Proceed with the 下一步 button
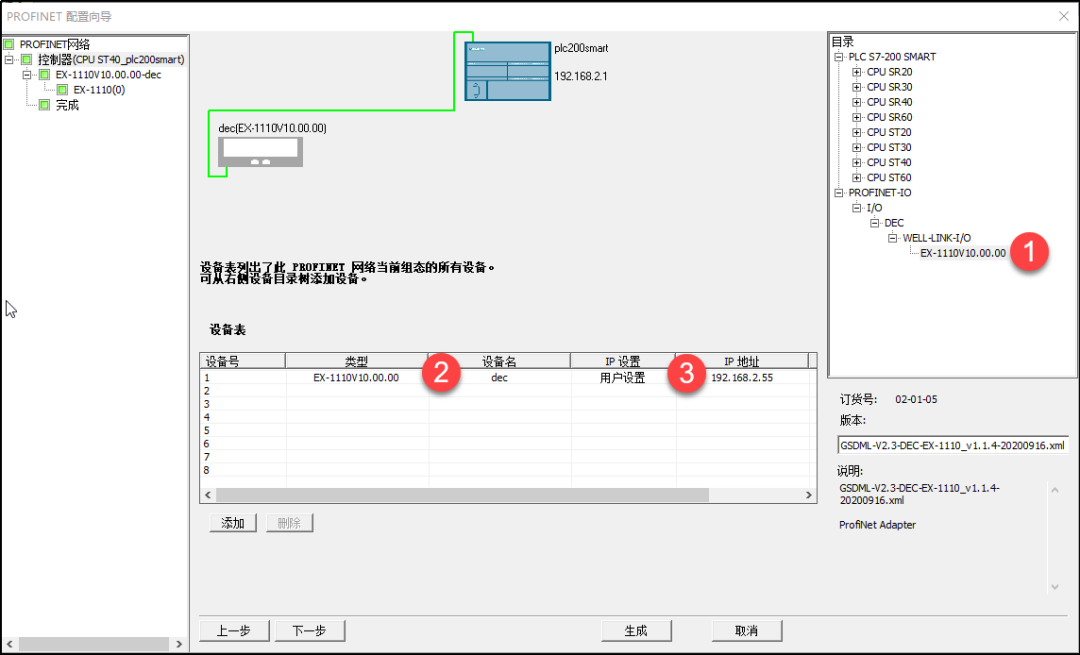 point(309,630)
